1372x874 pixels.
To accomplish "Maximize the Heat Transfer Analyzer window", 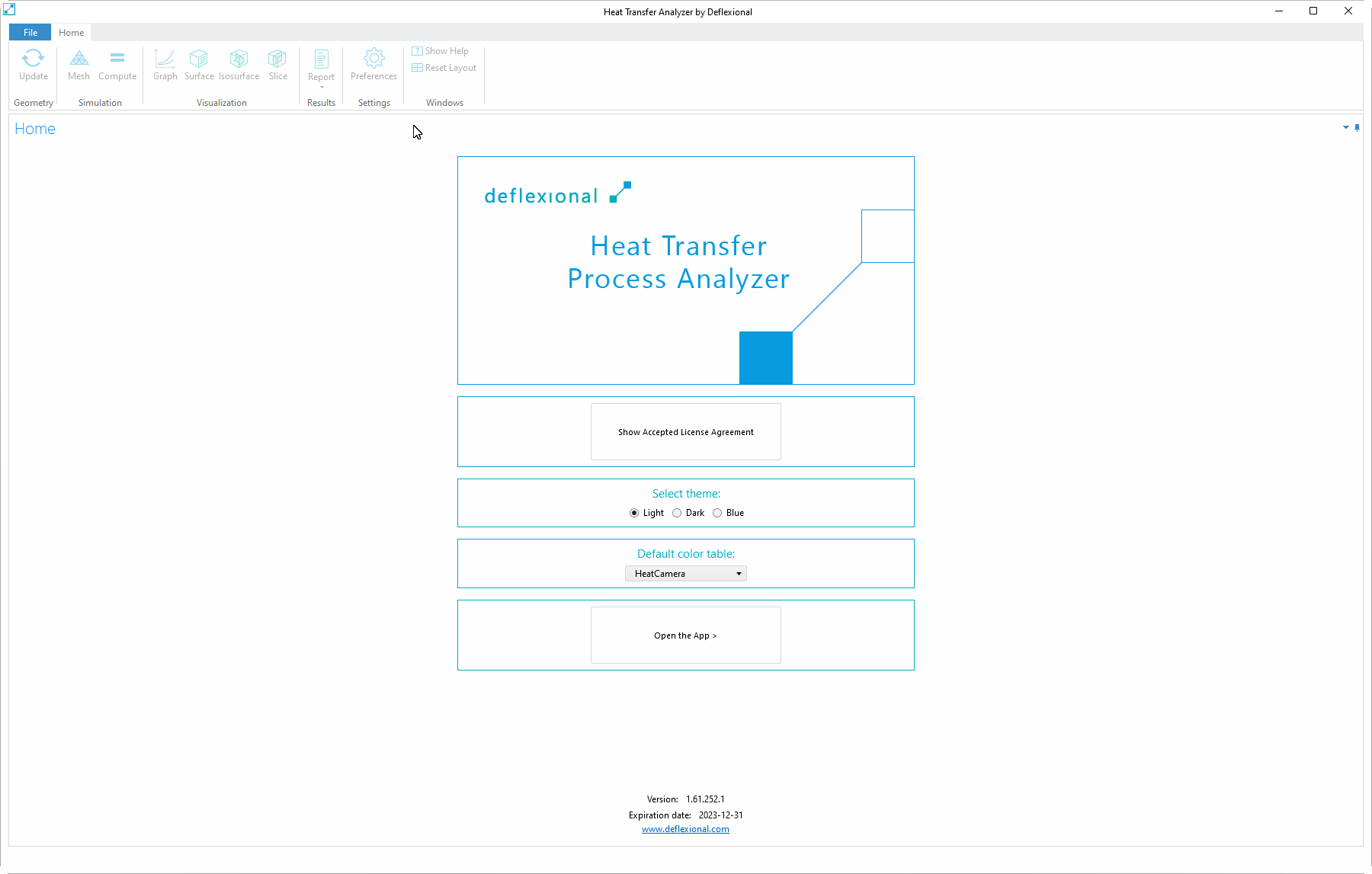I will pyautogui.click(x=1313, y=11).
